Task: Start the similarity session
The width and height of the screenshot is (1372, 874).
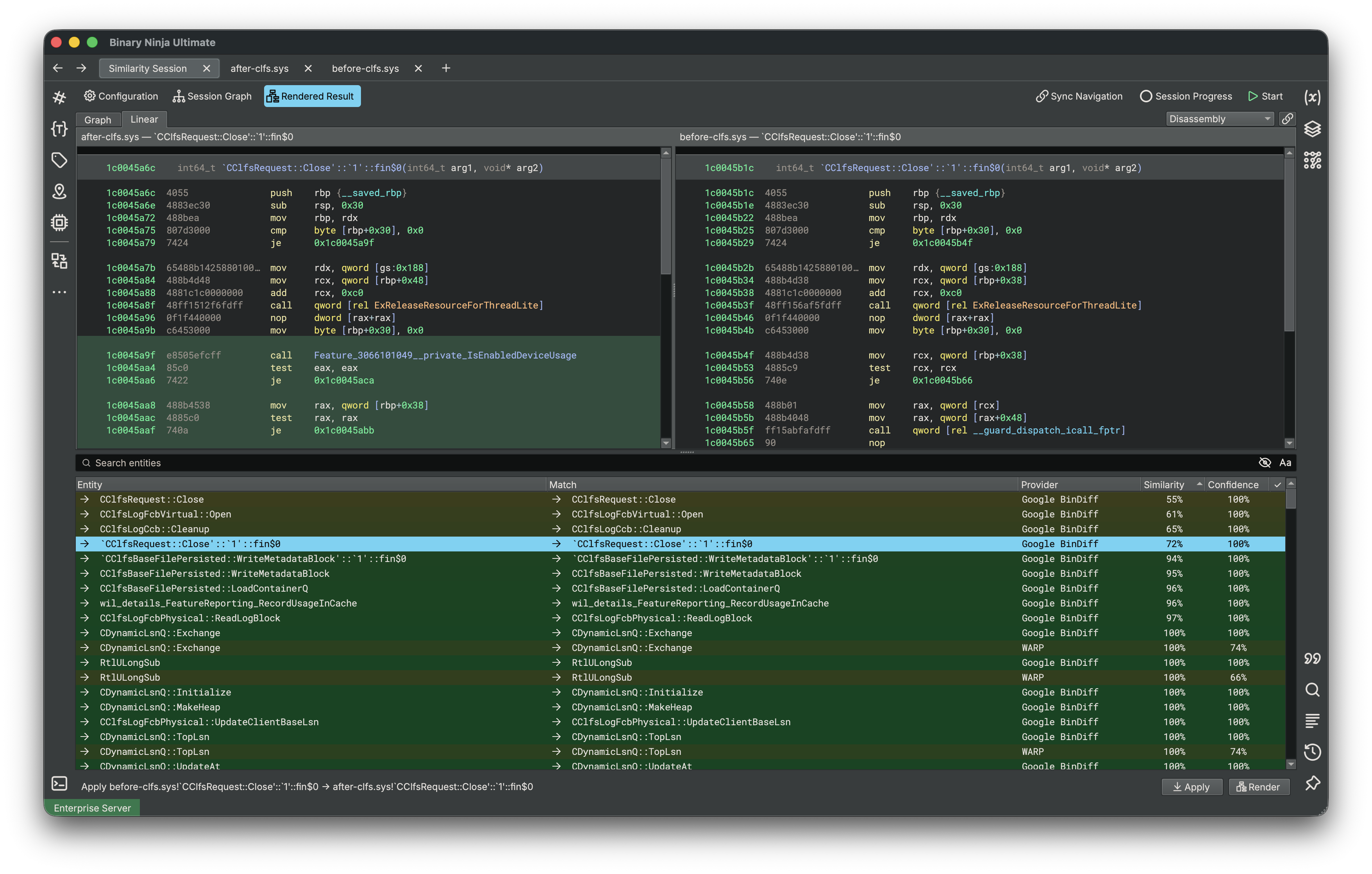Action: [x=1265, y=96]
